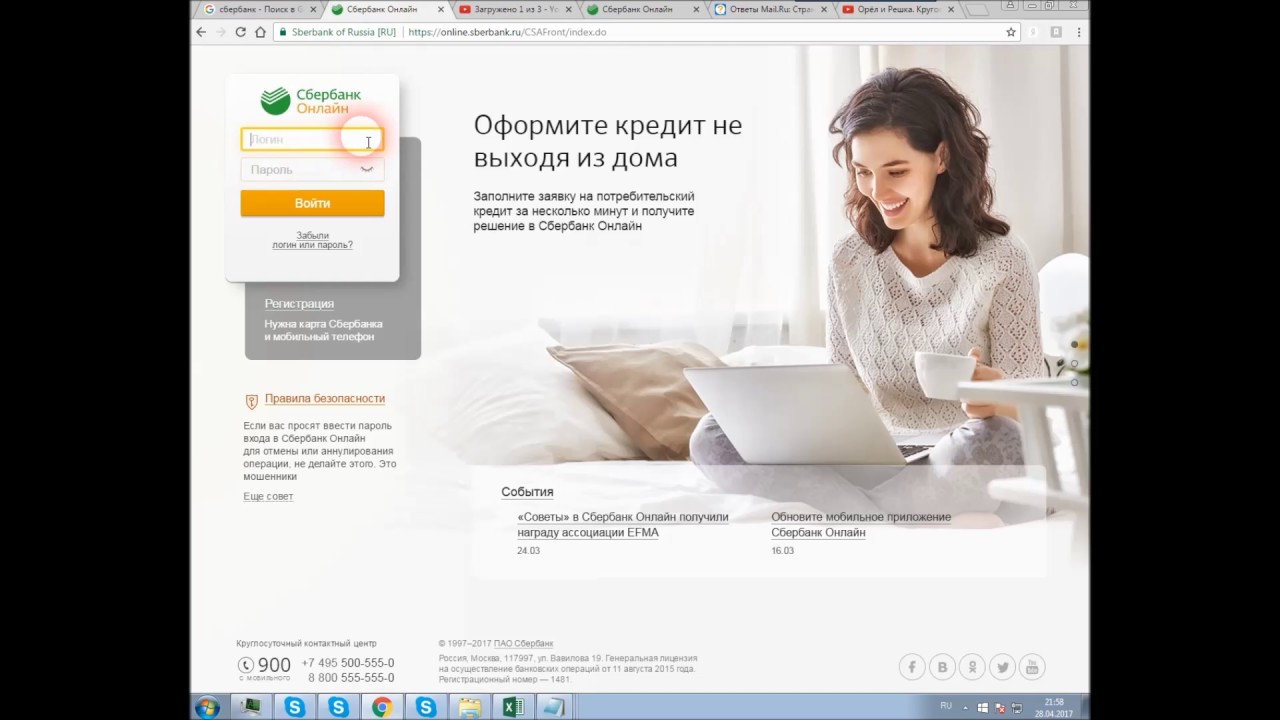Image resolution: width=1280 pixels, height=720 pixels.
Task: Click the security shield icon
Action: coord(251,401)
